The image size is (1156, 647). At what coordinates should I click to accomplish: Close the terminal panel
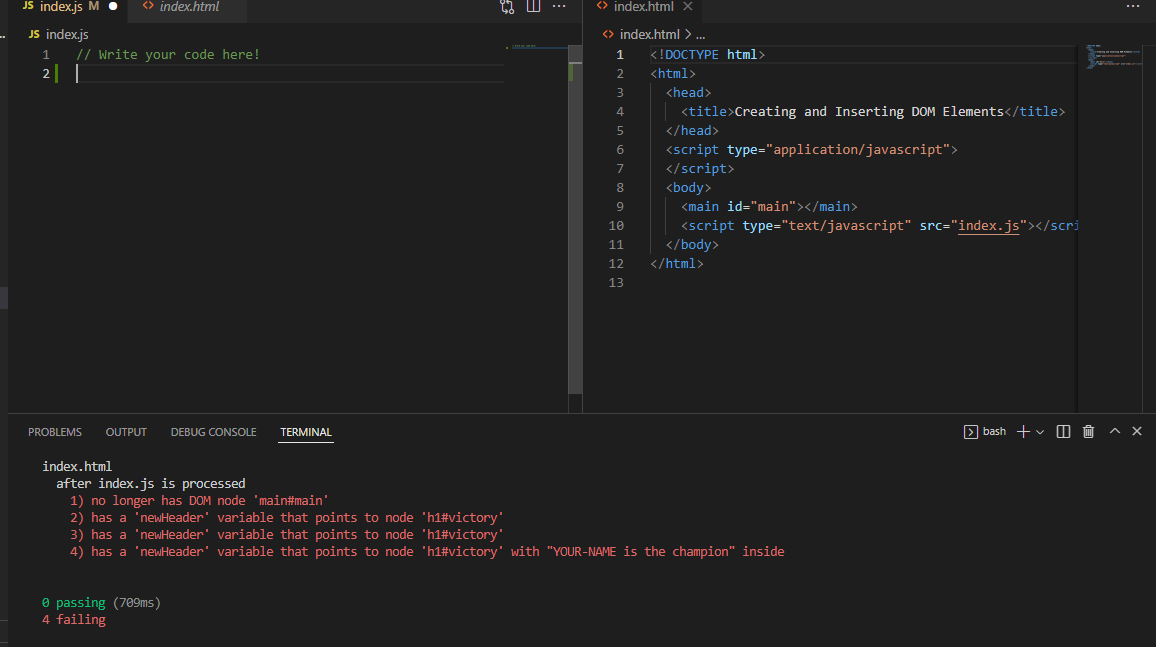point(1137,432)
